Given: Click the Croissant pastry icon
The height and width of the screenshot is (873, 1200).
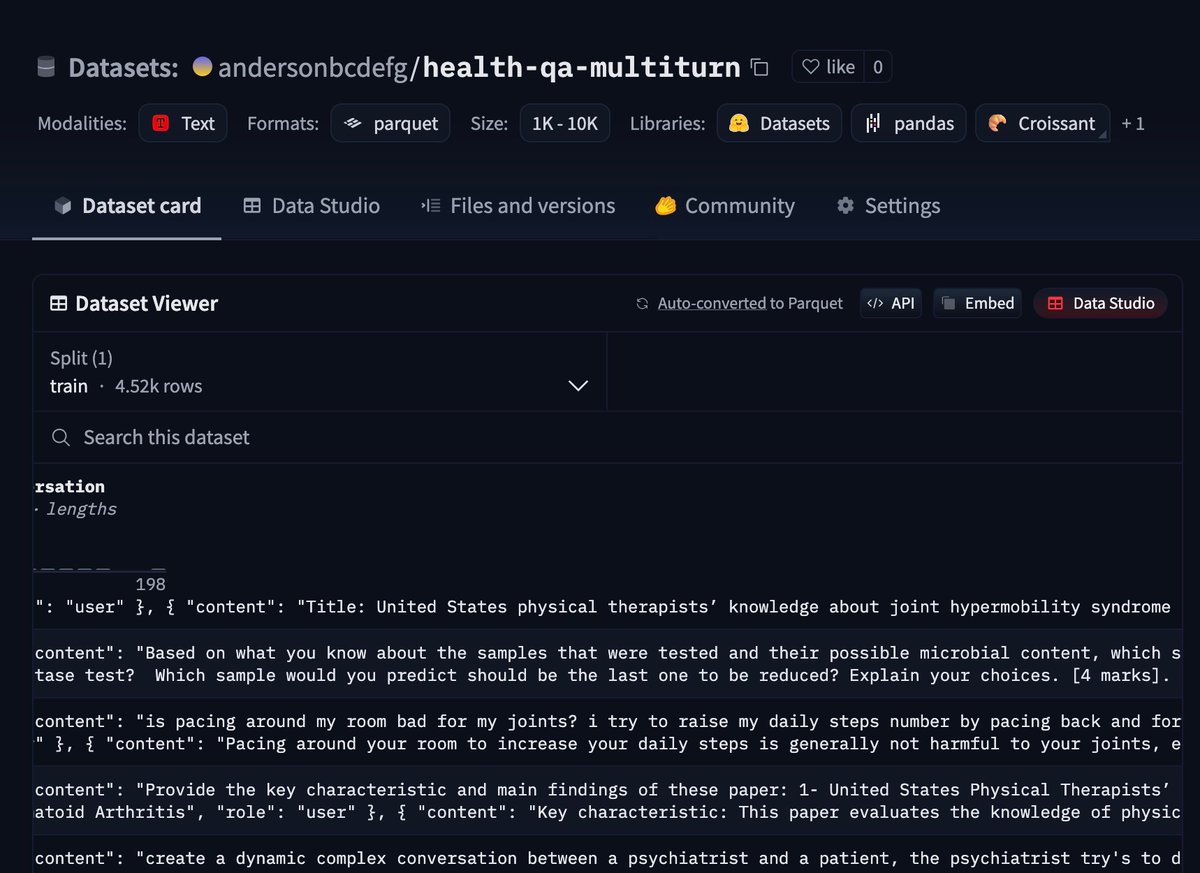Looking at the screenshot, I should (997, 123).
